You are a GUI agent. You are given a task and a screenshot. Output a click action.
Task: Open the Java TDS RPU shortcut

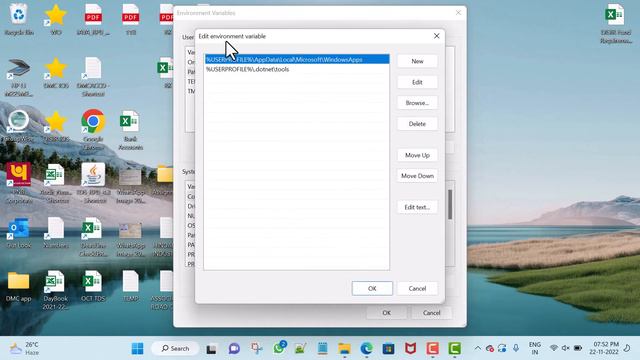[93, 183]
